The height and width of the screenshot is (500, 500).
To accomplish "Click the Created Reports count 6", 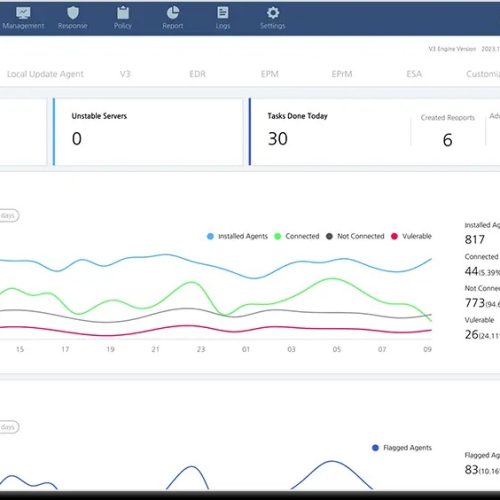I will (447, 140).
